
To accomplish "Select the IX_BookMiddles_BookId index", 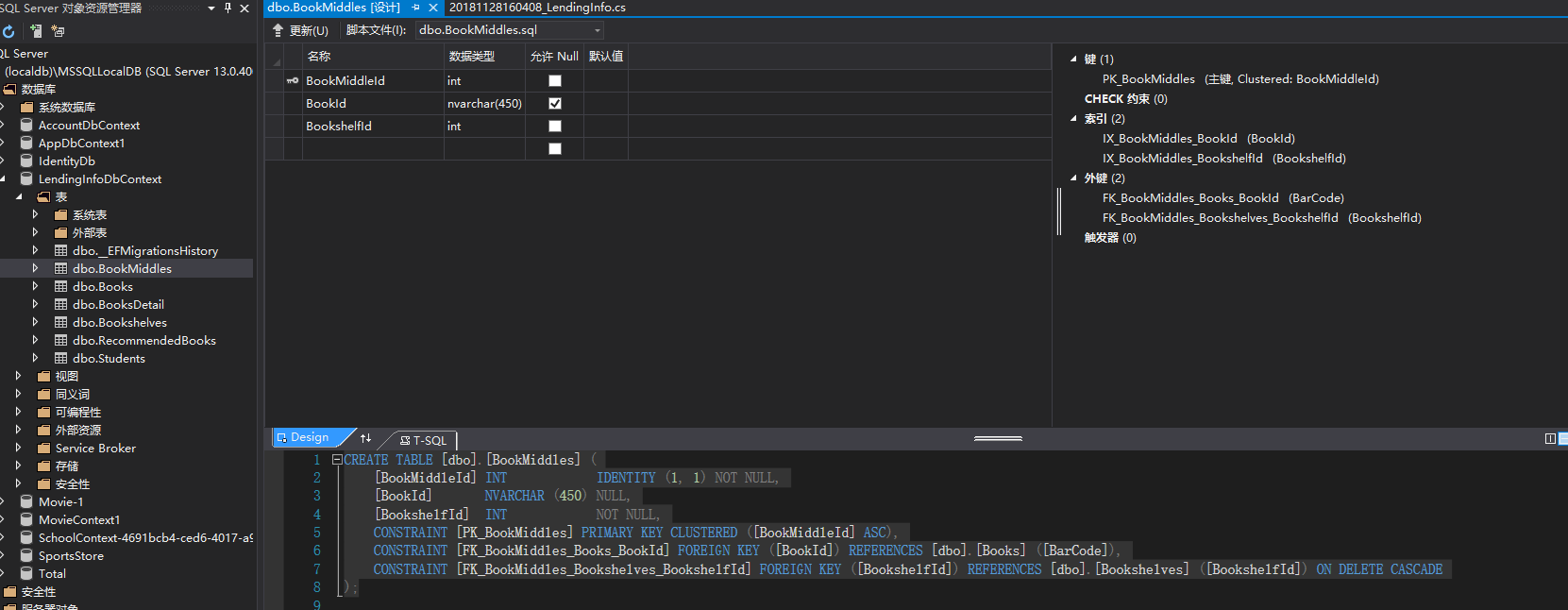I will (1199, 139).
